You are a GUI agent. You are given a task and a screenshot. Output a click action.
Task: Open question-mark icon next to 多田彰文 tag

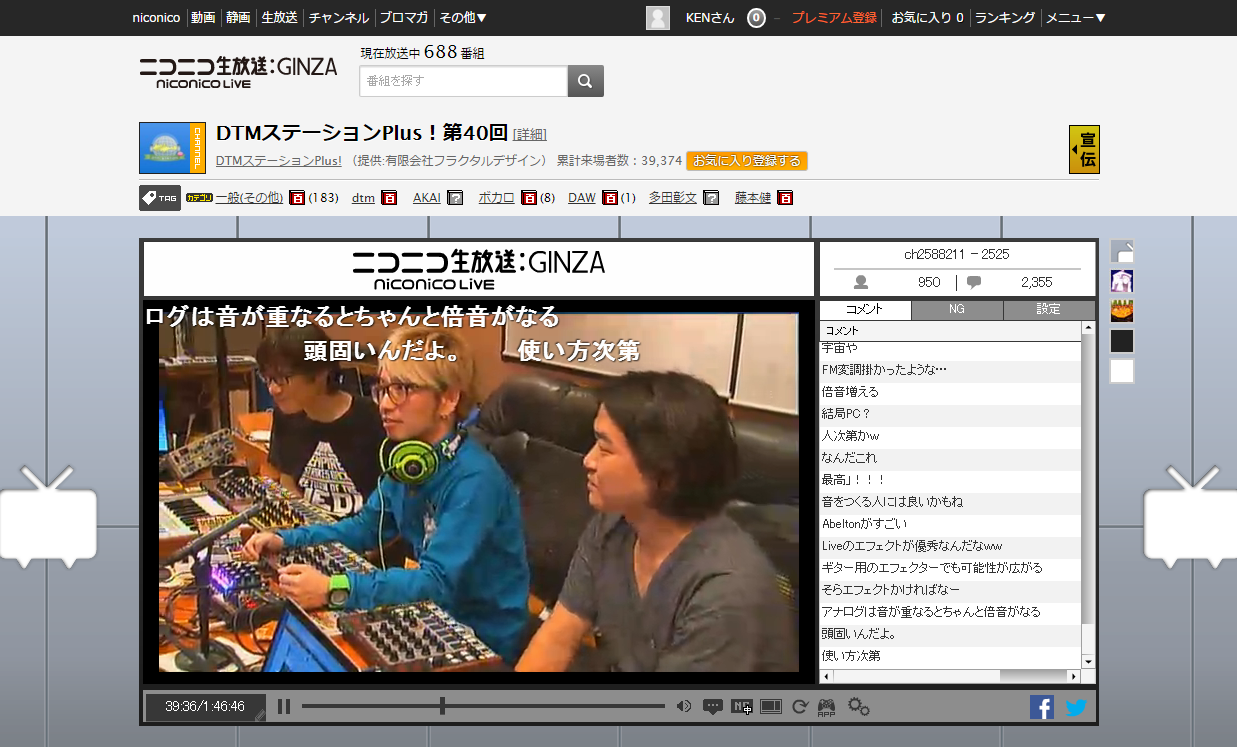(x=711, y=198)
